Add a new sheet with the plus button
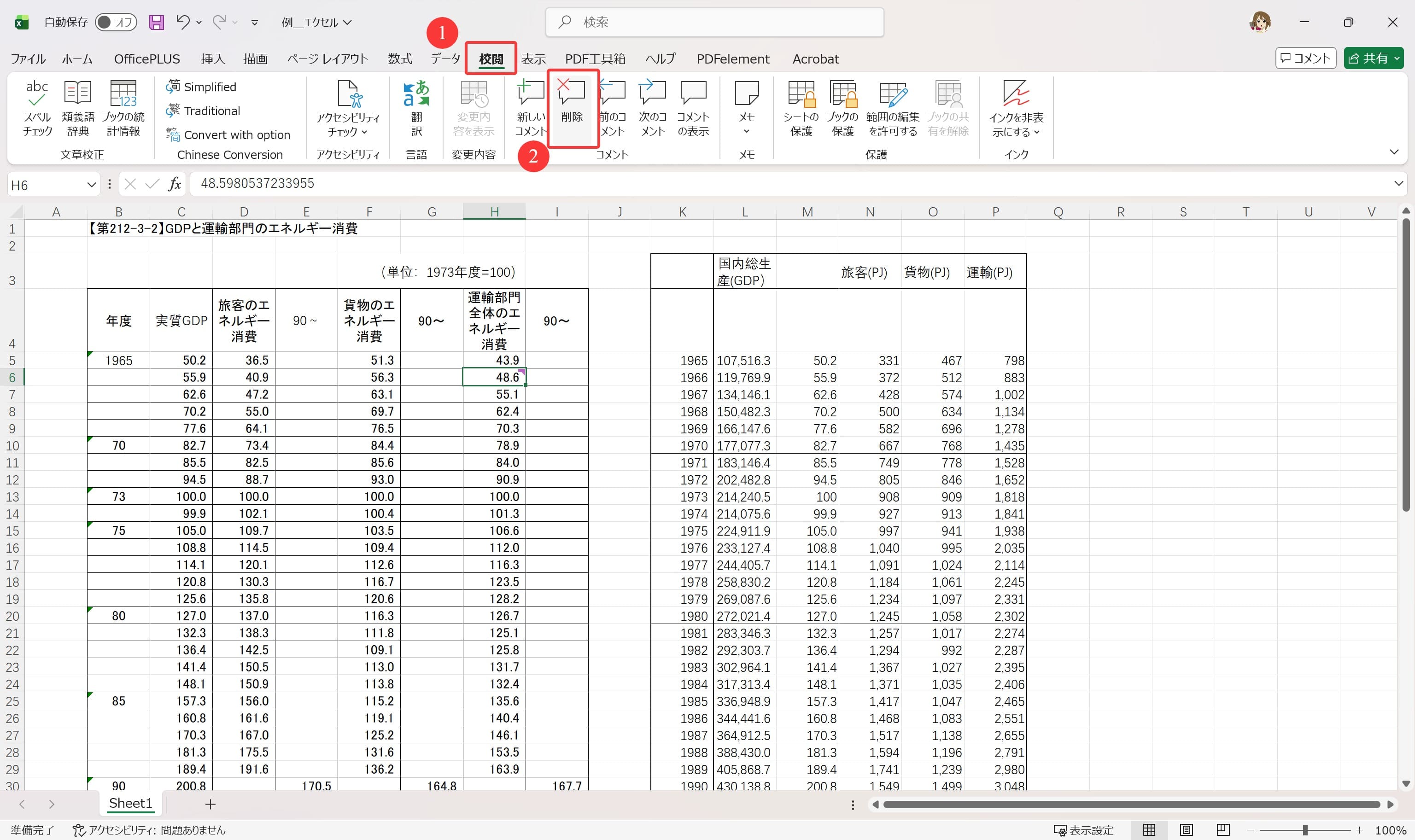1415x840 pixels. (x=210, y=804)
